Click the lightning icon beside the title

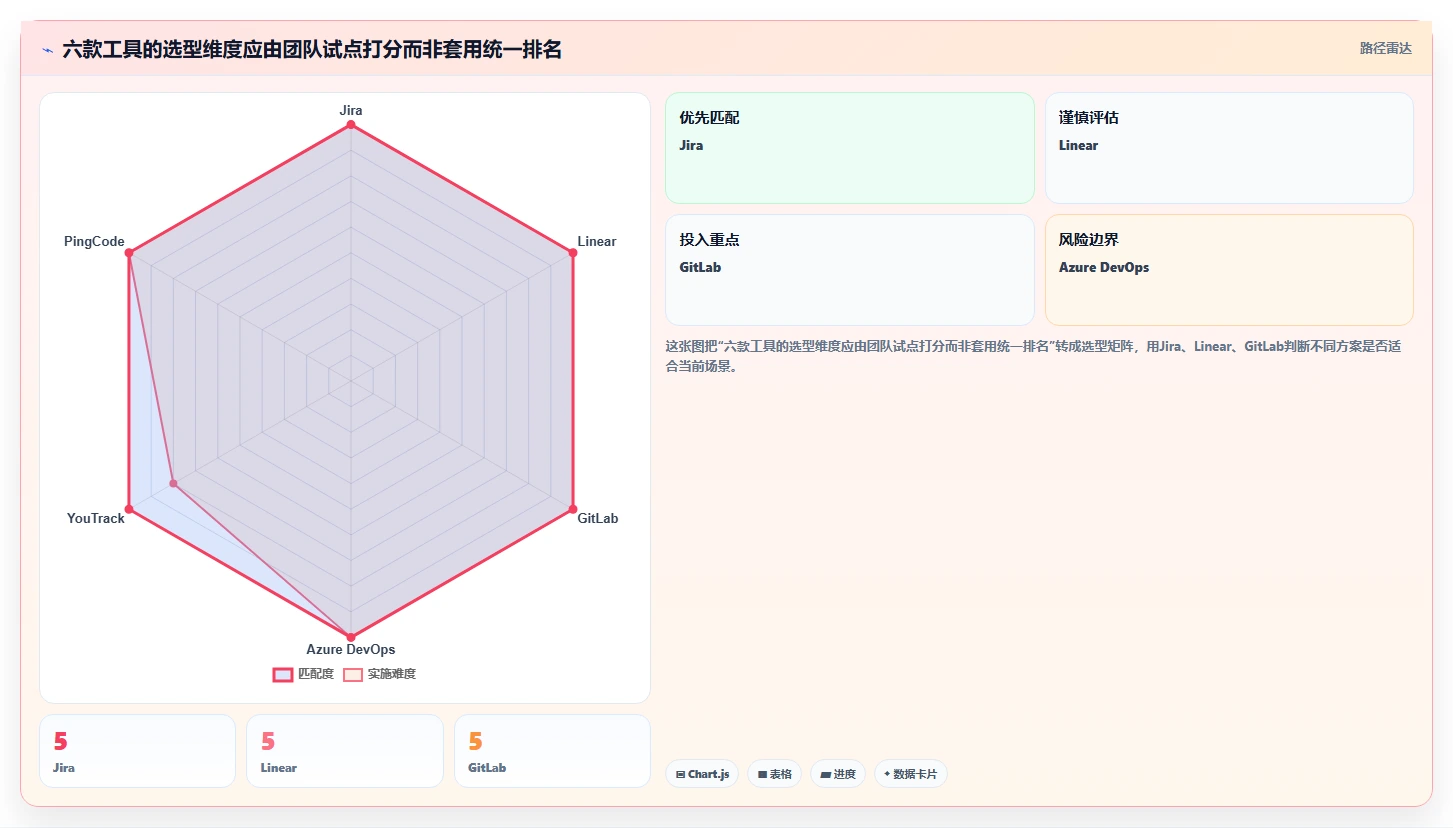pyautogui.click(x=47, y=50)
